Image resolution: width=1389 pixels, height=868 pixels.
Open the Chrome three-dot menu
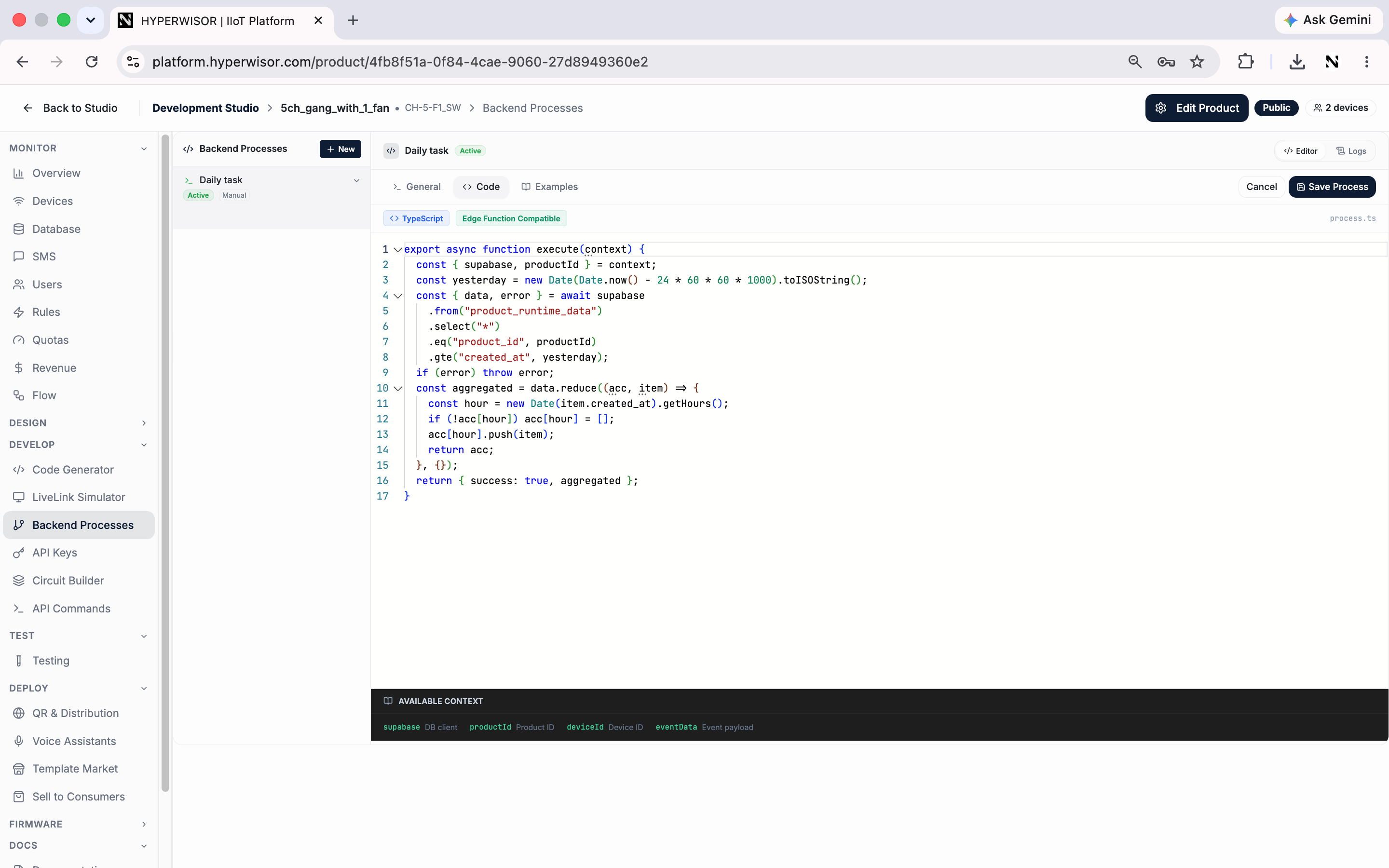[x=1367, y=61]
